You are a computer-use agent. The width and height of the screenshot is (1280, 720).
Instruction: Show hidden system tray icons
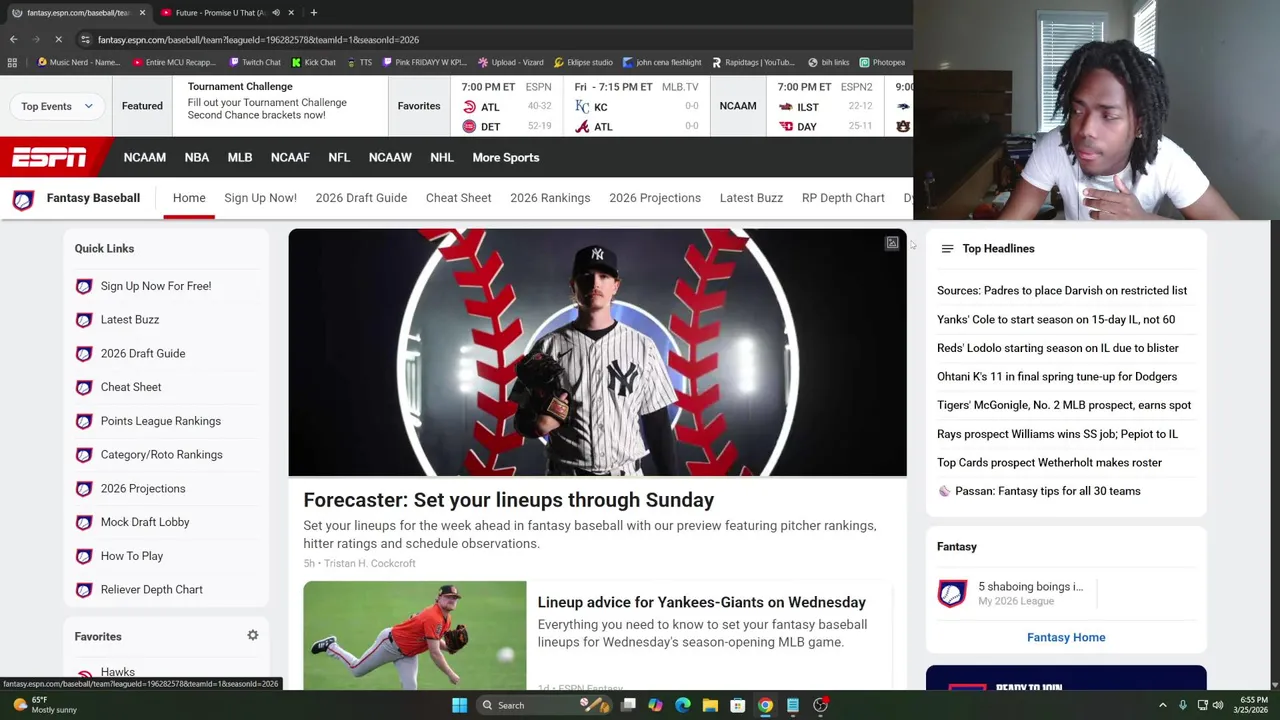click(1162, 705)
